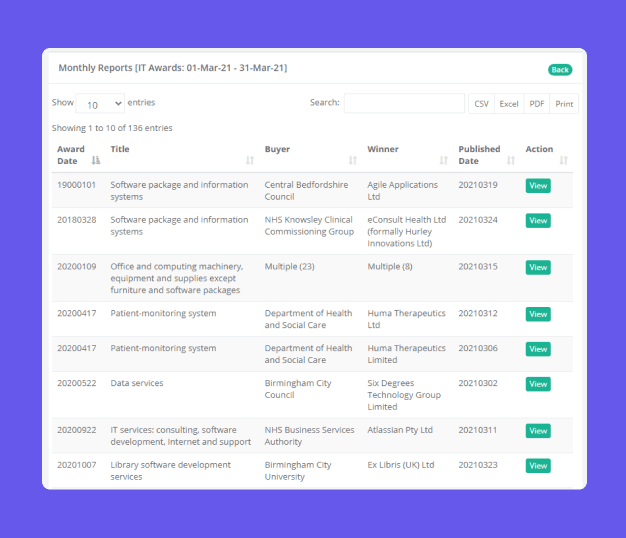Click the Search input field
626x538 pixels.
(404, 103)
